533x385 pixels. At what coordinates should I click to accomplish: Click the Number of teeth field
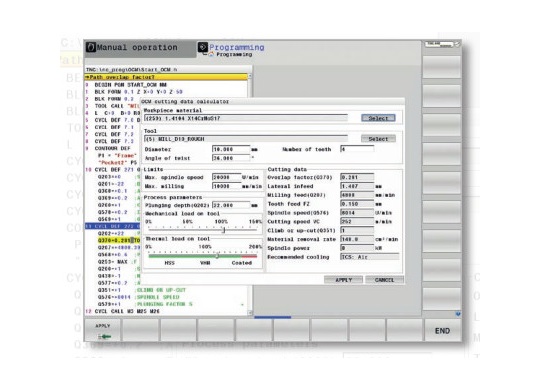357,149
